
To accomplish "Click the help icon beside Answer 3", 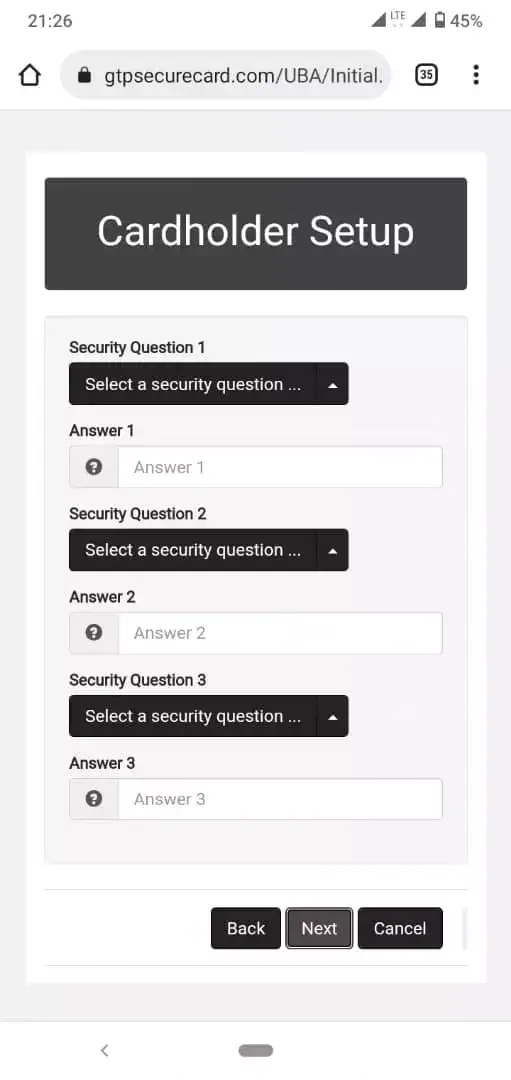I will click(x=94, y=799).
